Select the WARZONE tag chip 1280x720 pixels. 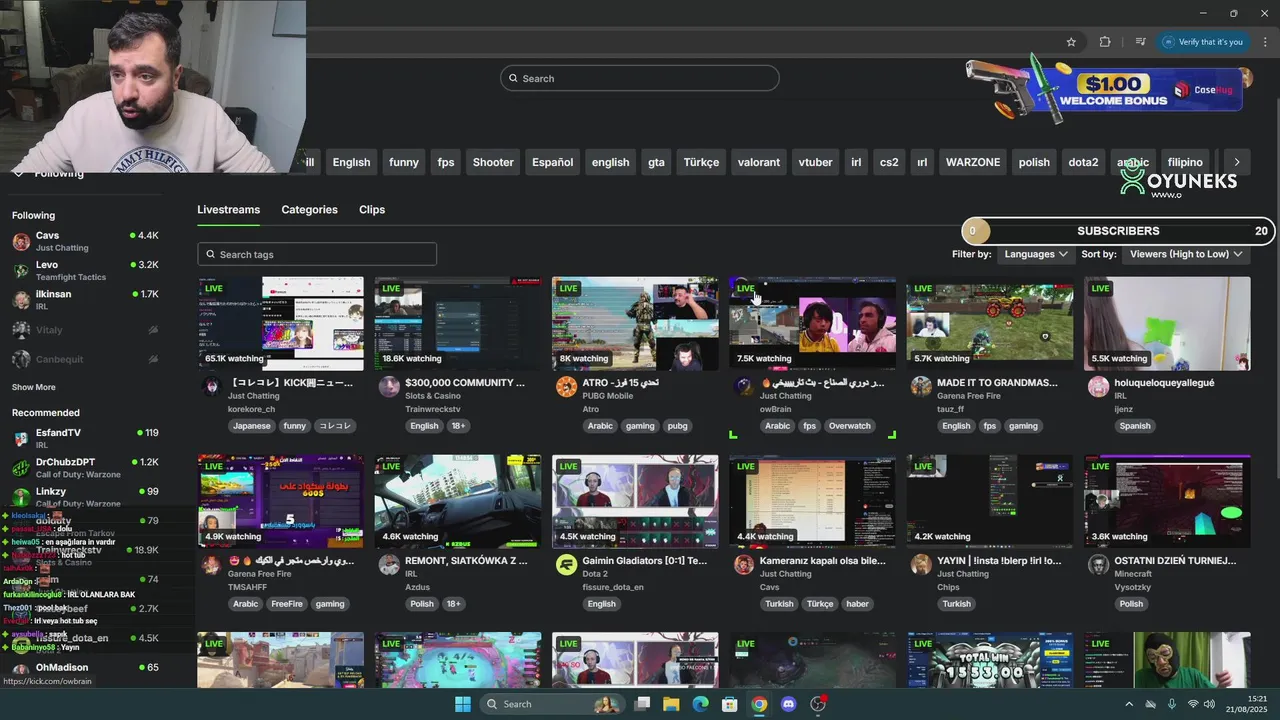tap(973, 162)
